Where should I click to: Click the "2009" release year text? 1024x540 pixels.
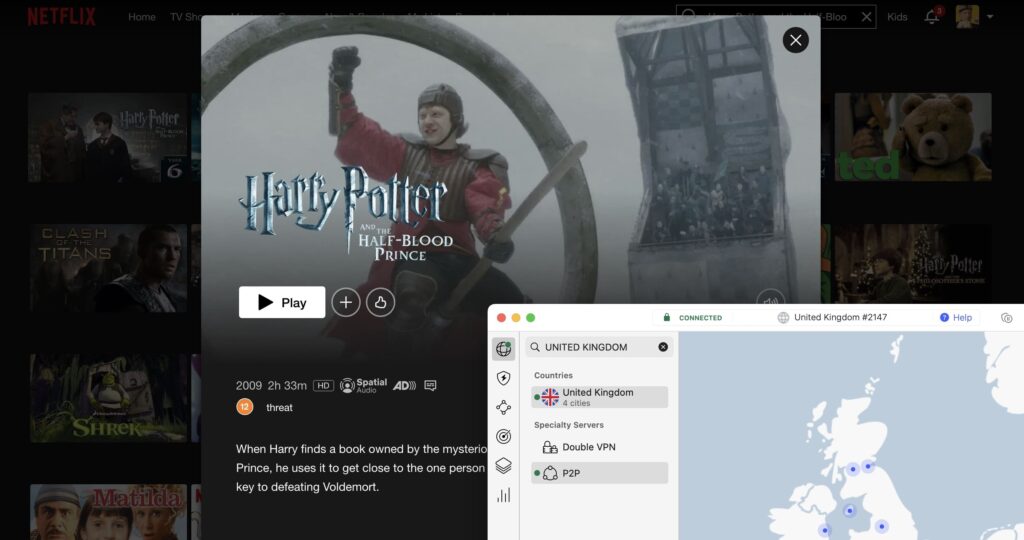click(x=249, y=386)
